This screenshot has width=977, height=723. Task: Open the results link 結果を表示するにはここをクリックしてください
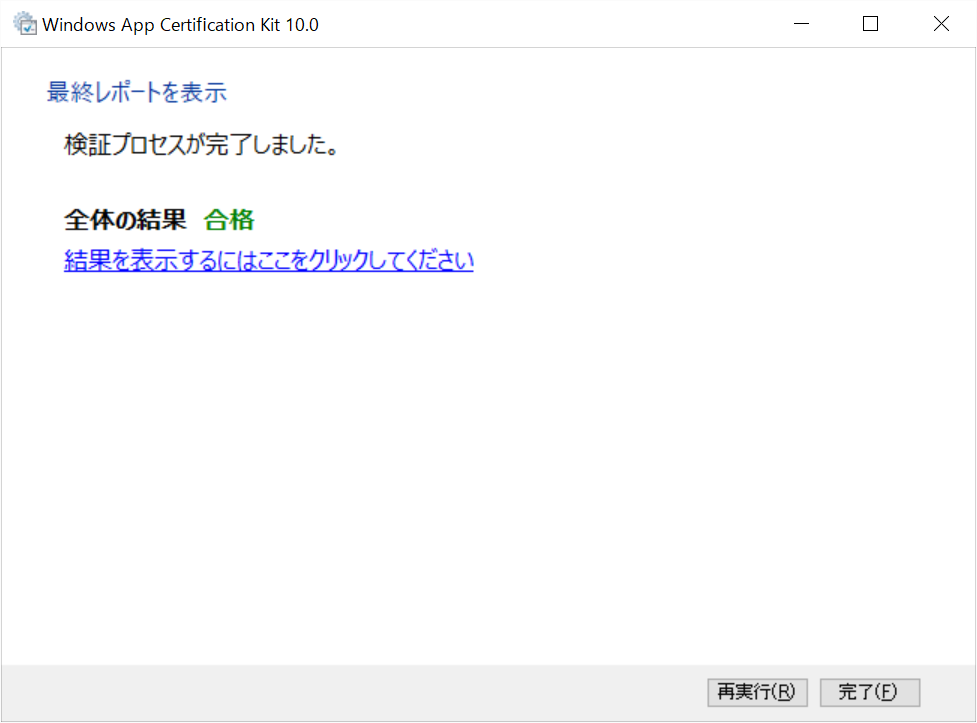[269, 260]
